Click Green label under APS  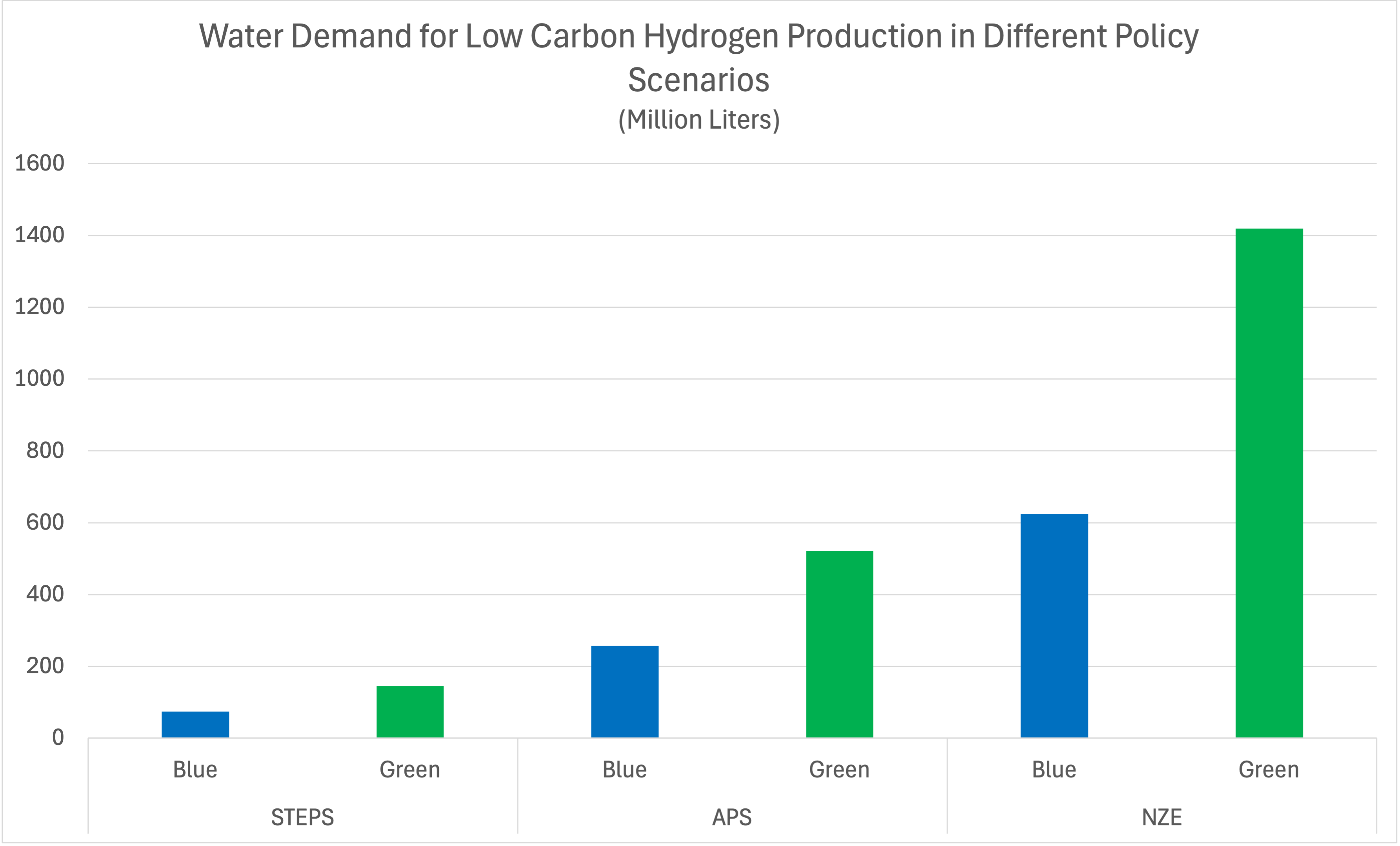pyautogui.click(x=839, y=770)
